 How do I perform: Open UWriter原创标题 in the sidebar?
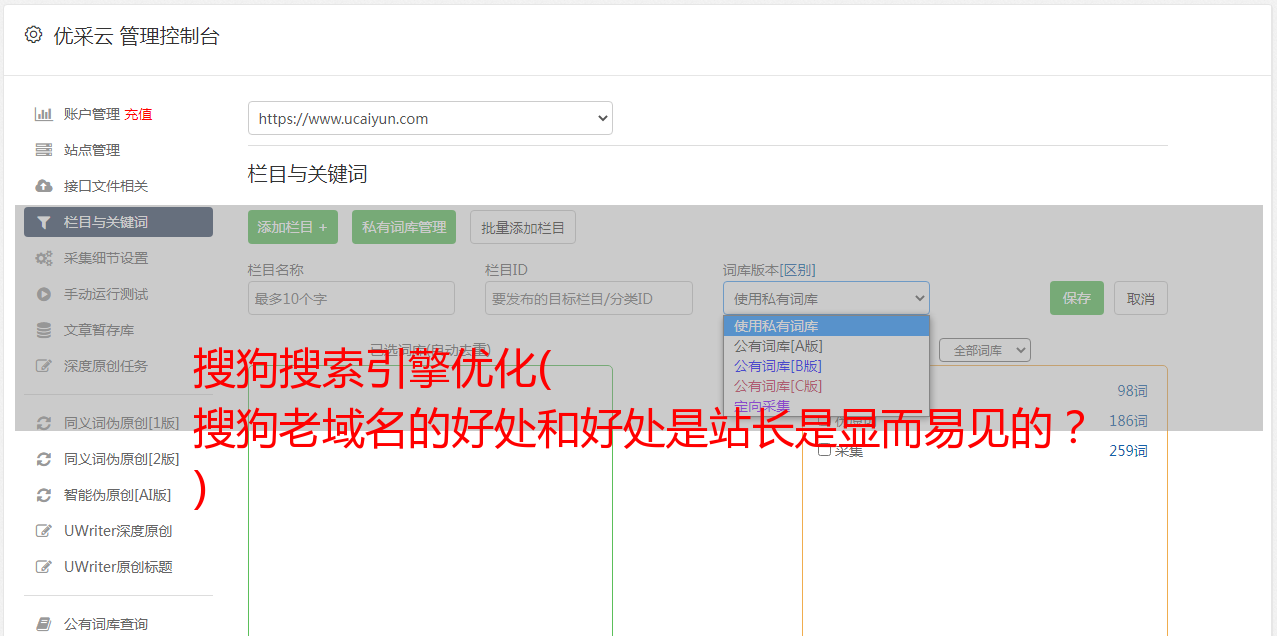118,567
